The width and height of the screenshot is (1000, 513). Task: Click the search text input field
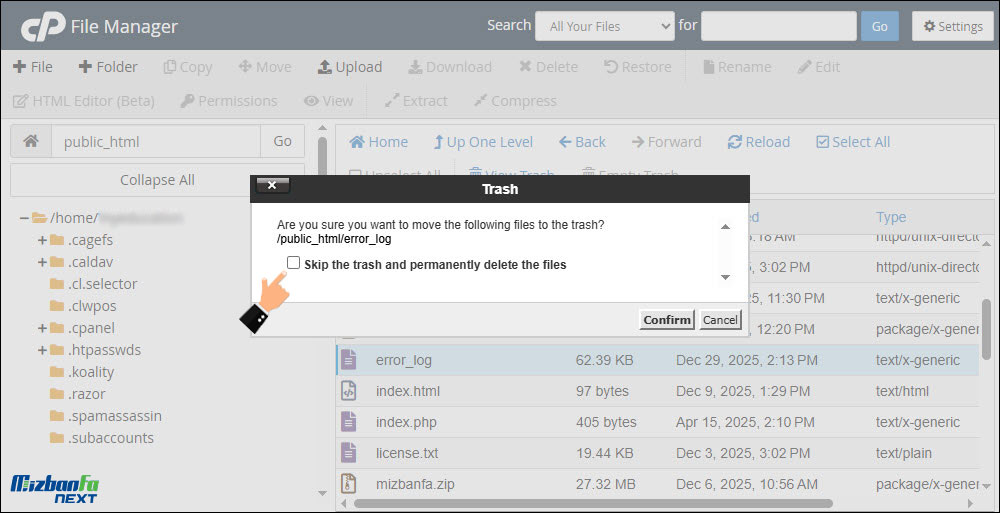777,26
